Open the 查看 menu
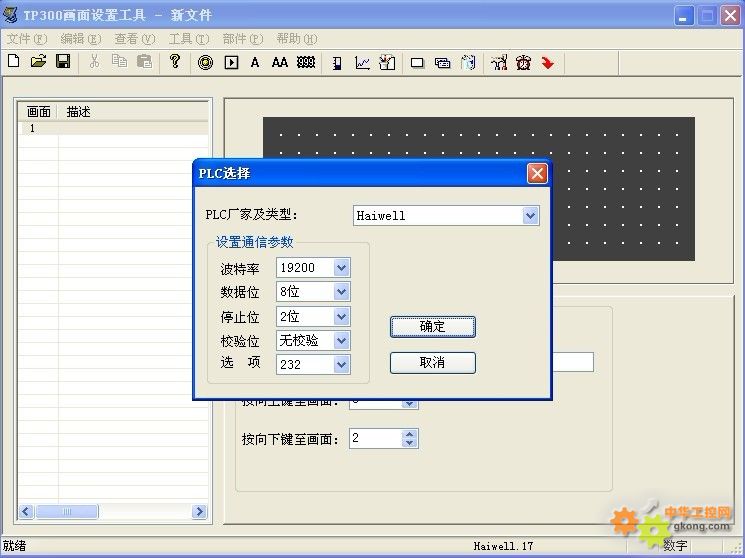The height and width of the screenshot is (558, 745). pyautogui.click(x=135, y=39)
